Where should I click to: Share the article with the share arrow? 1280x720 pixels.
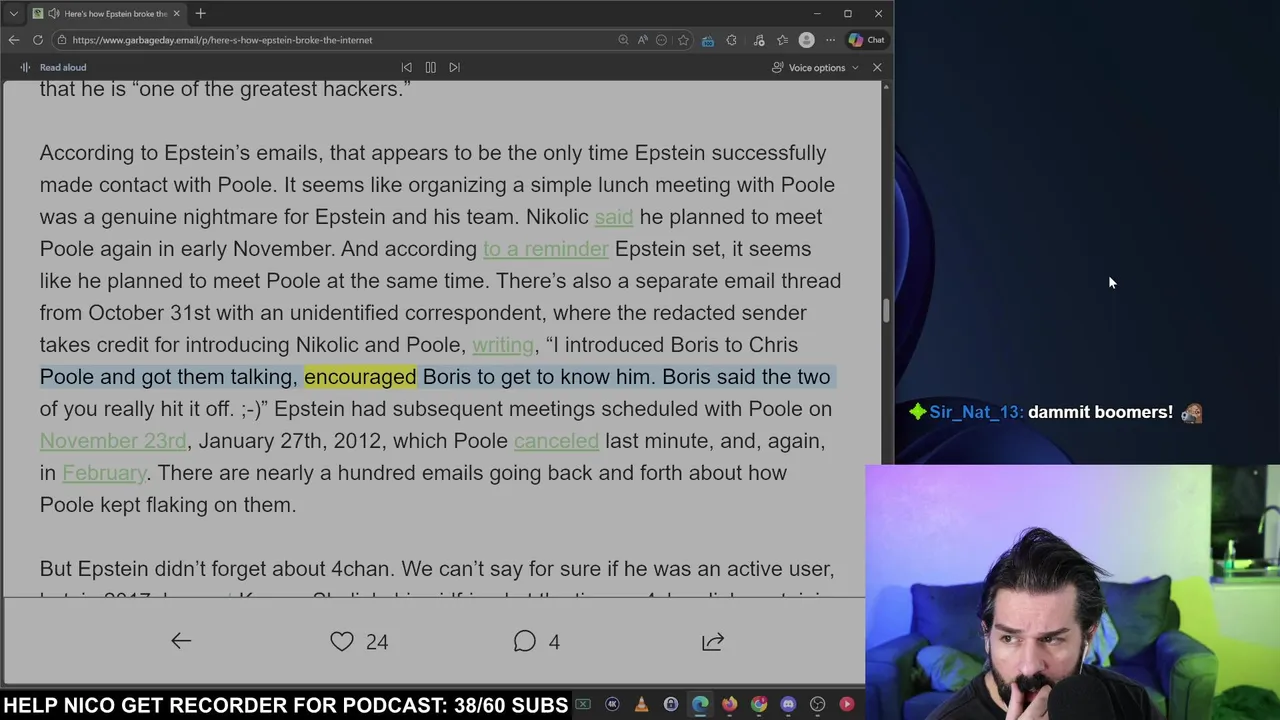click(x=713, y=641)
